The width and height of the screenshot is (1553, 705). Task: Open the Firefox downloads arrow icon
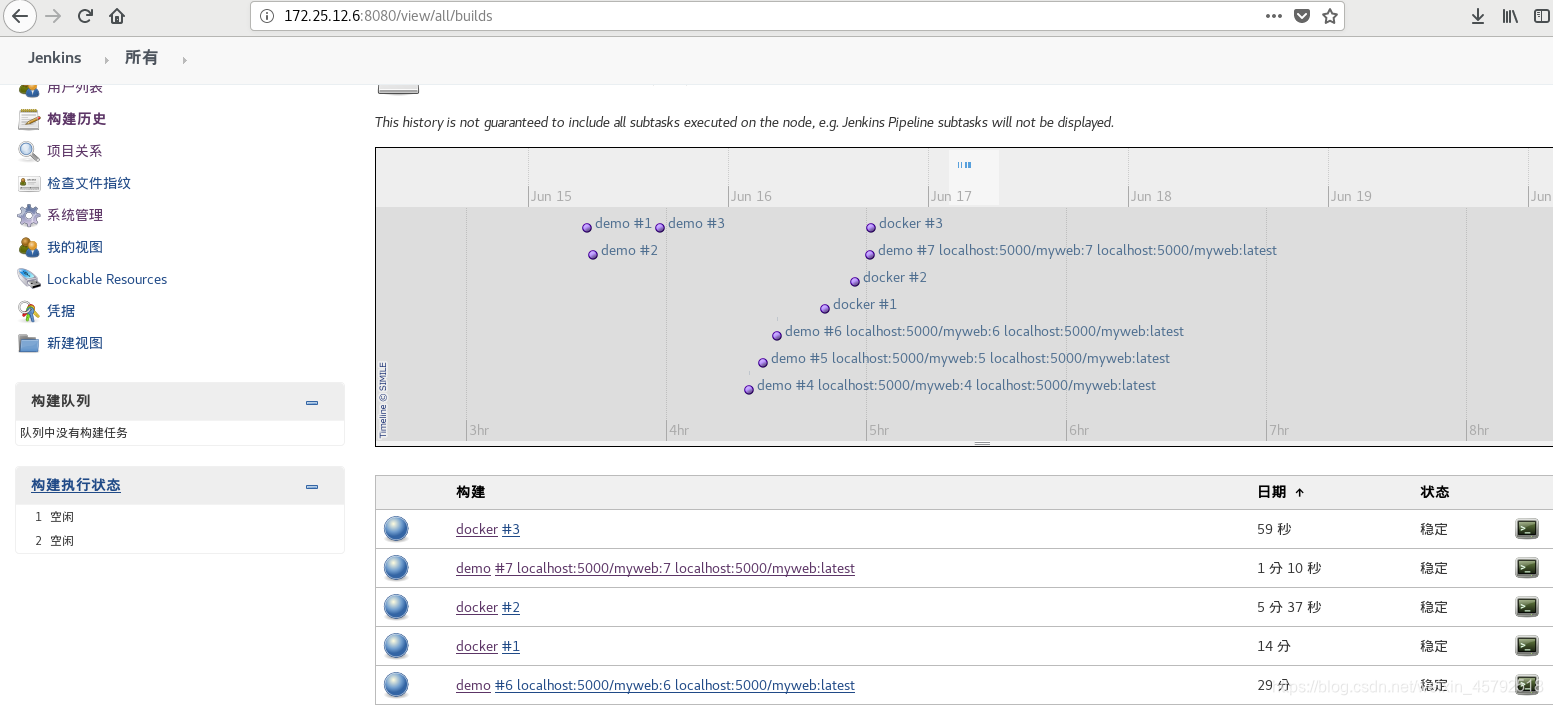click(1478, 16)
